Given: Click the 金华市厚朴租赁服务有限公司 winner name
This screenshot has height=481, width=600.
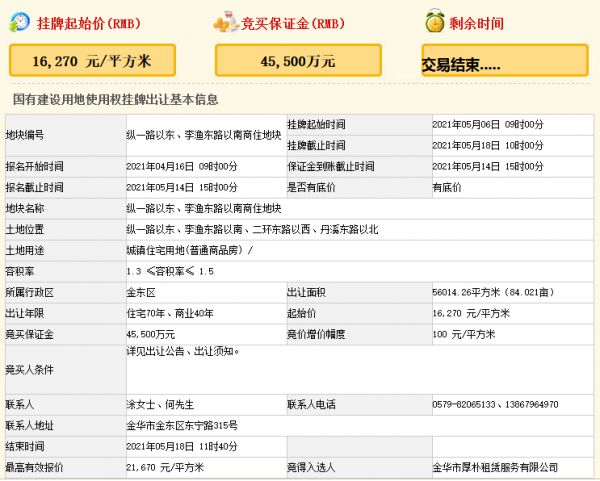Looking at the screenshot, I should pyautogui.click(x=495, y=468).
